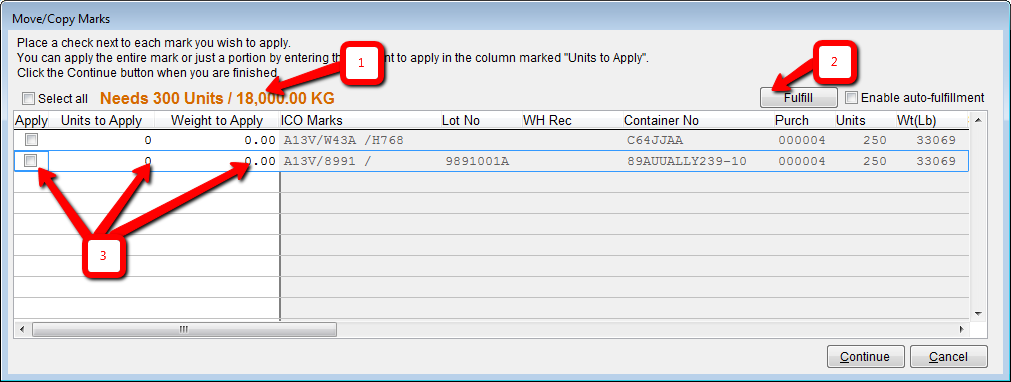
Task: Edit Weight to Apply for A13V/W43A row
Action: tap(217, 140)
